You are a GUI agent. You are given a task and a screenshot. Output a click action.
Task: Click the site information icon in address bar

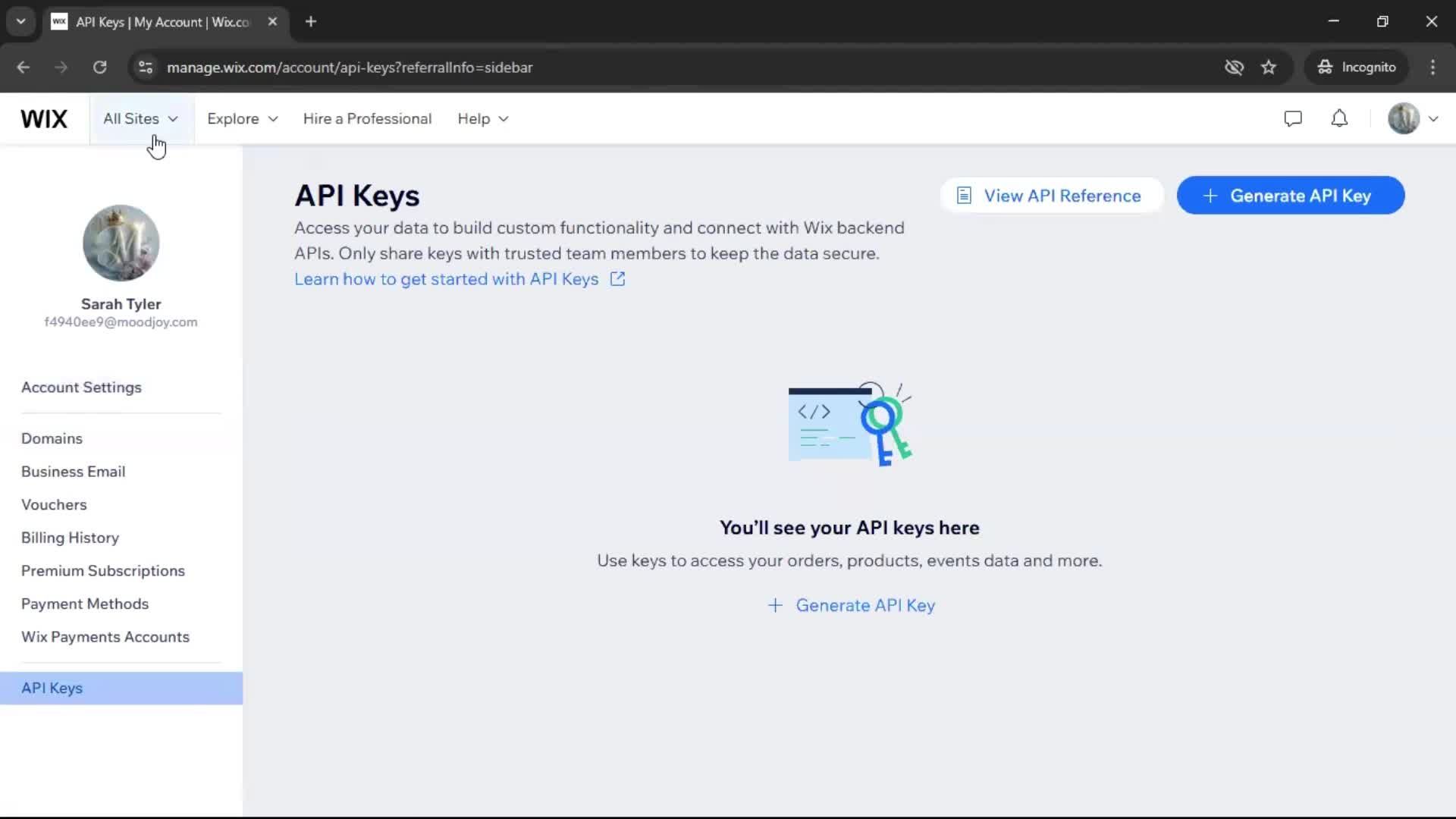pos(146,67)
